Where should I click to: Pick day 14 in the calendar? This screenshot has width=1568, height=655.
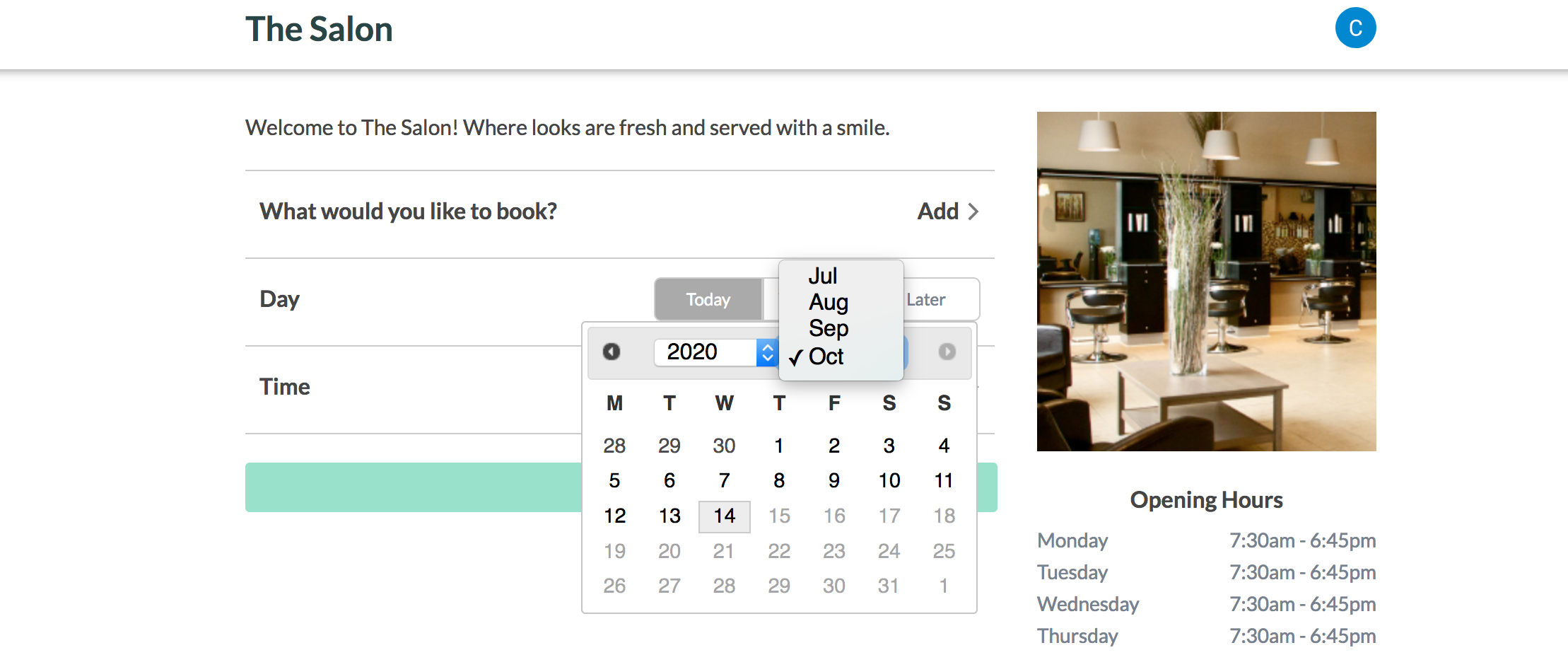(724, 516)
